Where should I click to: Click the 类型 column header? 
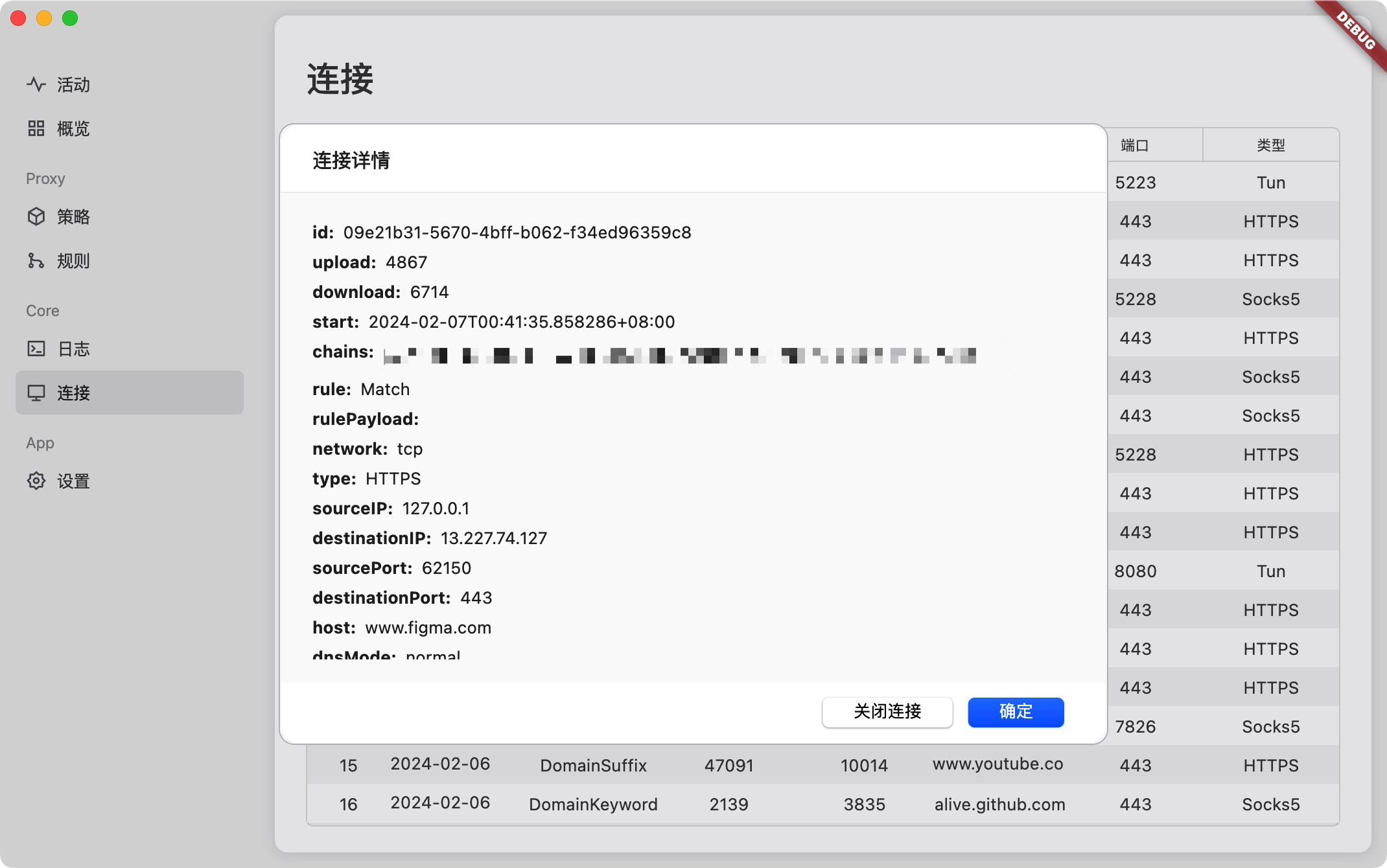tap(1270, 145)
